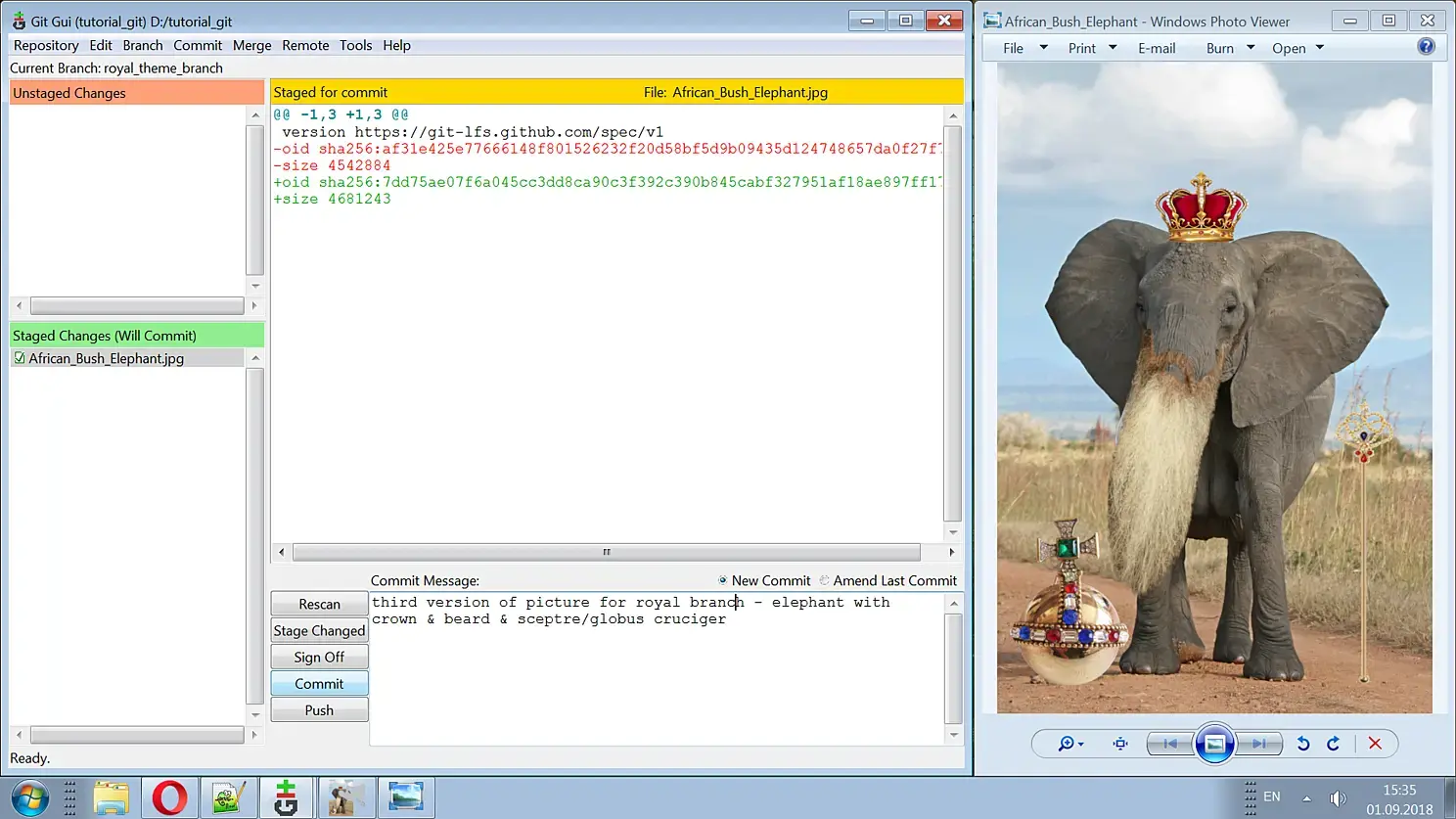
Task: Click the Sign Off button
Action: coord(319,657)
